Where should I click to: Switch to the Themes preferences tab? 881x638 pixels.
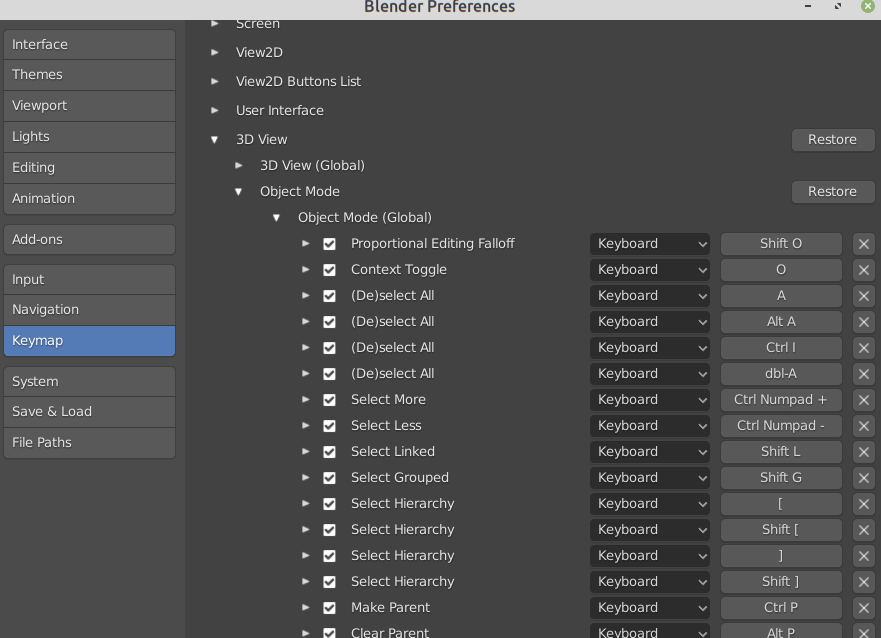pyautogui.click(x=89, y=74)
